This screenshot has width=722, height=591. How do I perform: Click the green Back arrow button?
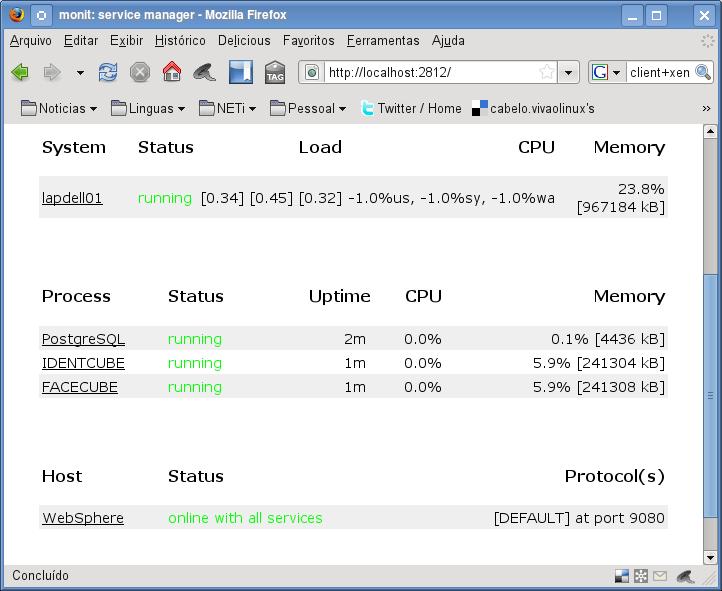click(20, 72)
